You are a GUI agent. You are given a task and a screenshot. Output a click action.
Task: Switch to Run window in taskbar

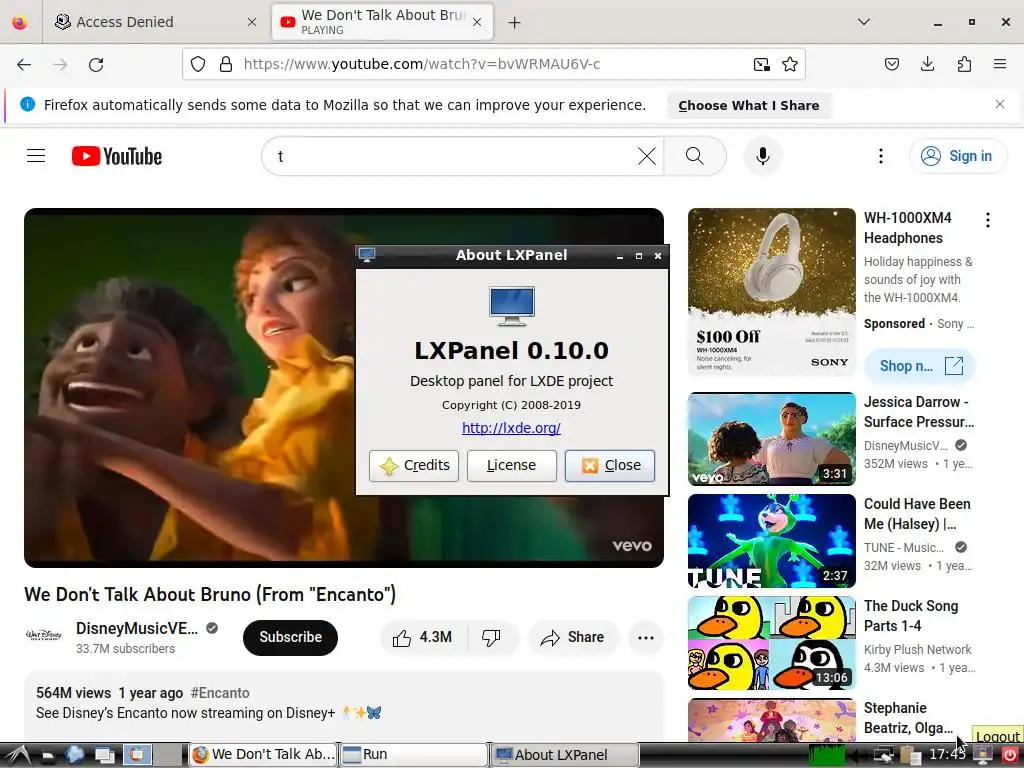pos(414,755)
